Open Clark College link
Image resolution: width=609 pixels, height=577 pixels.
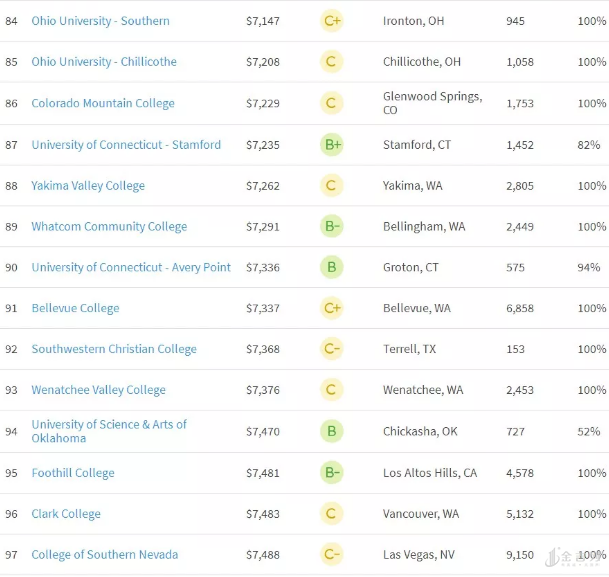click(x=66, y=515)
